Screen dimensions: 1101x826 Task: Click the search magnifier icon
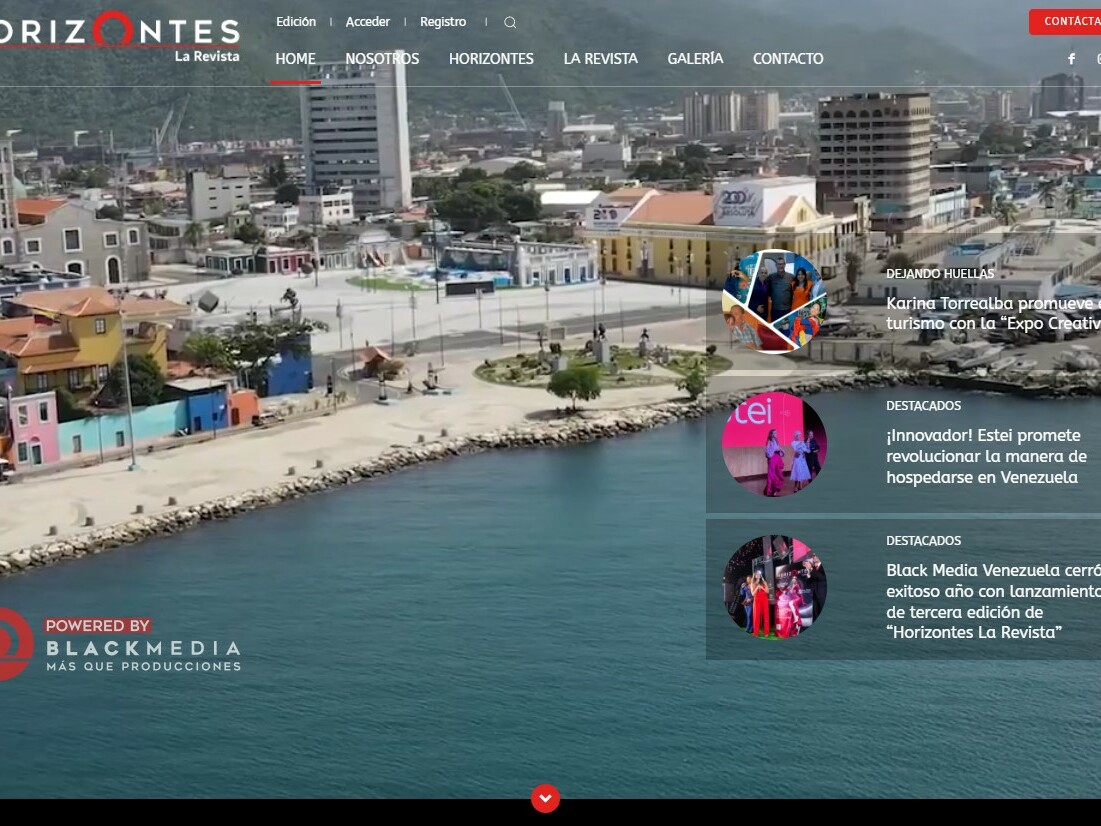point(510,23)
